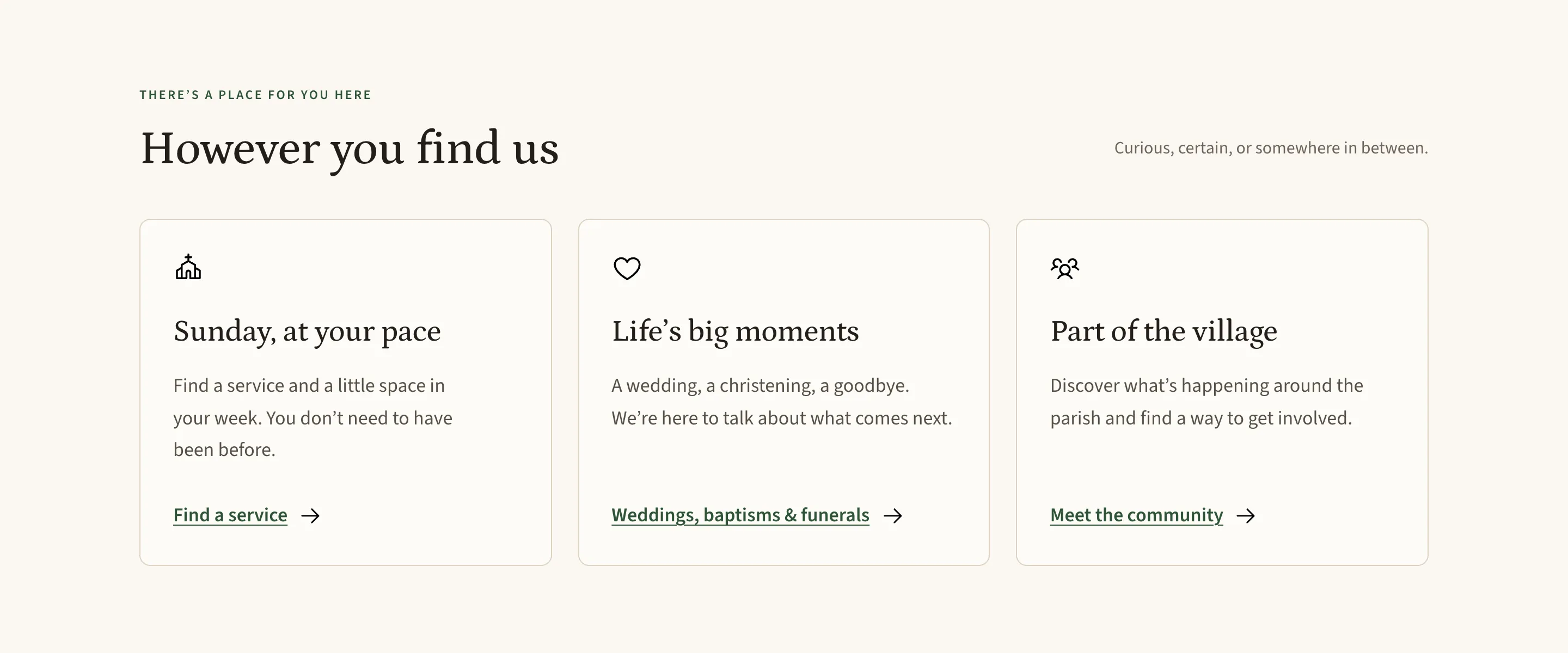Viewport: 1568px width, 653px height.
Task: Select the Life's big moments heading
Action: [x=736, y=332]
